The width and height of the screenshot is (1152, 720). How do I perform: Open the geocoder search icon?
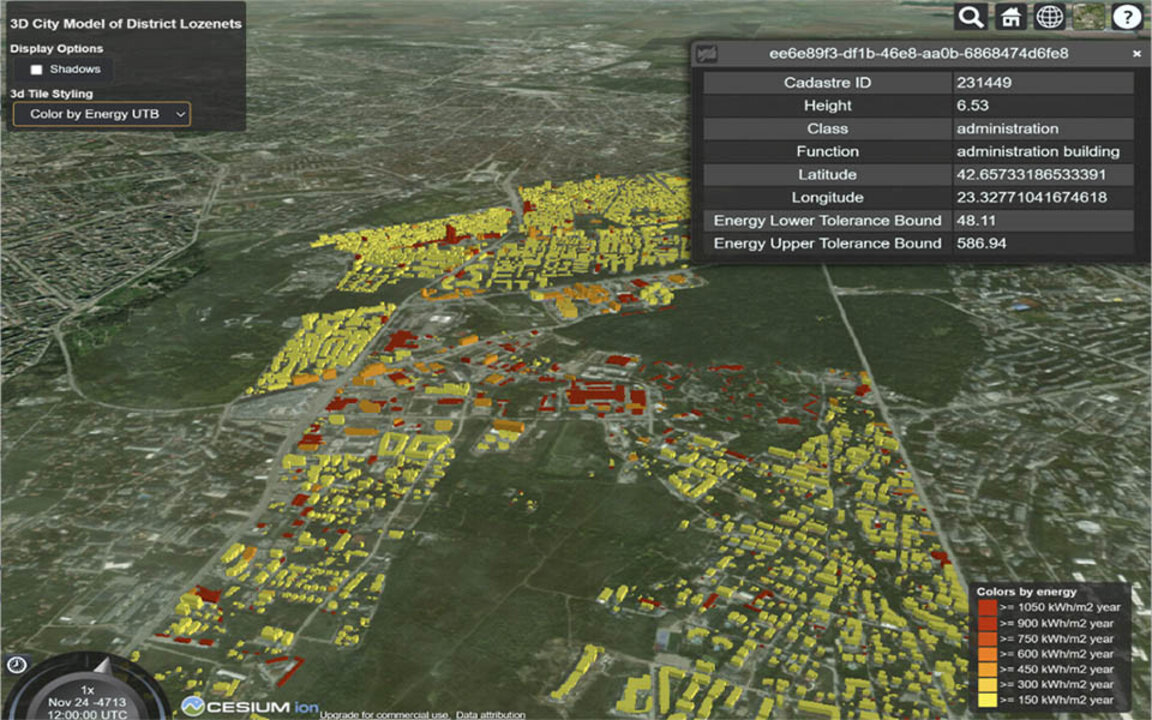click(971, 17)
